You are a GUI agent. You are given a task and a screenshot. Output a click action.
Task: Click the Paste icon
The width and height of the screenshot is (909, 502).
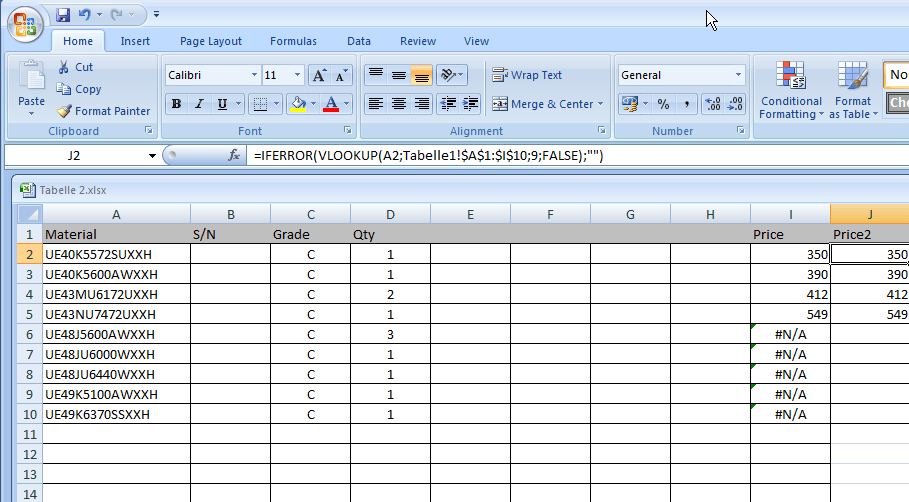click(x=31, y=75)
